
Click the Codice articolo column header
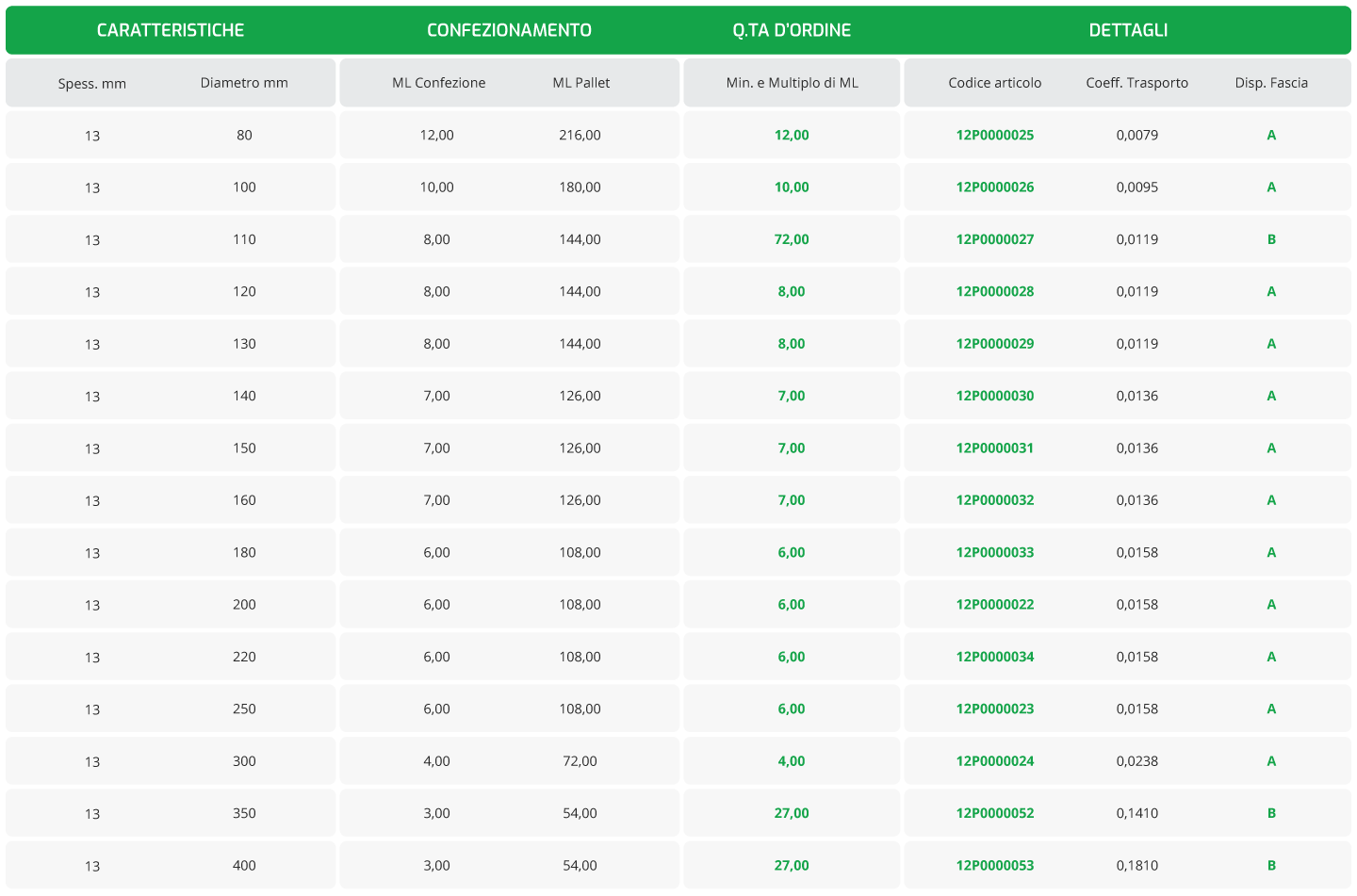pos(995,83)
